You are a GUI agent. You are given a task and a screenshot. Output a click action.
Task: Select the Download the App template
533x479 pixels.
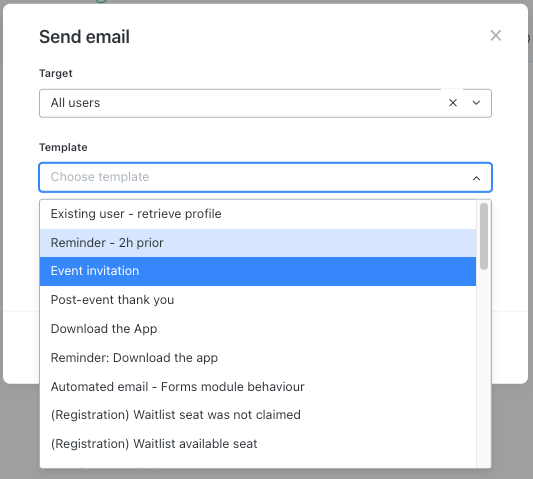coord(258,329)
